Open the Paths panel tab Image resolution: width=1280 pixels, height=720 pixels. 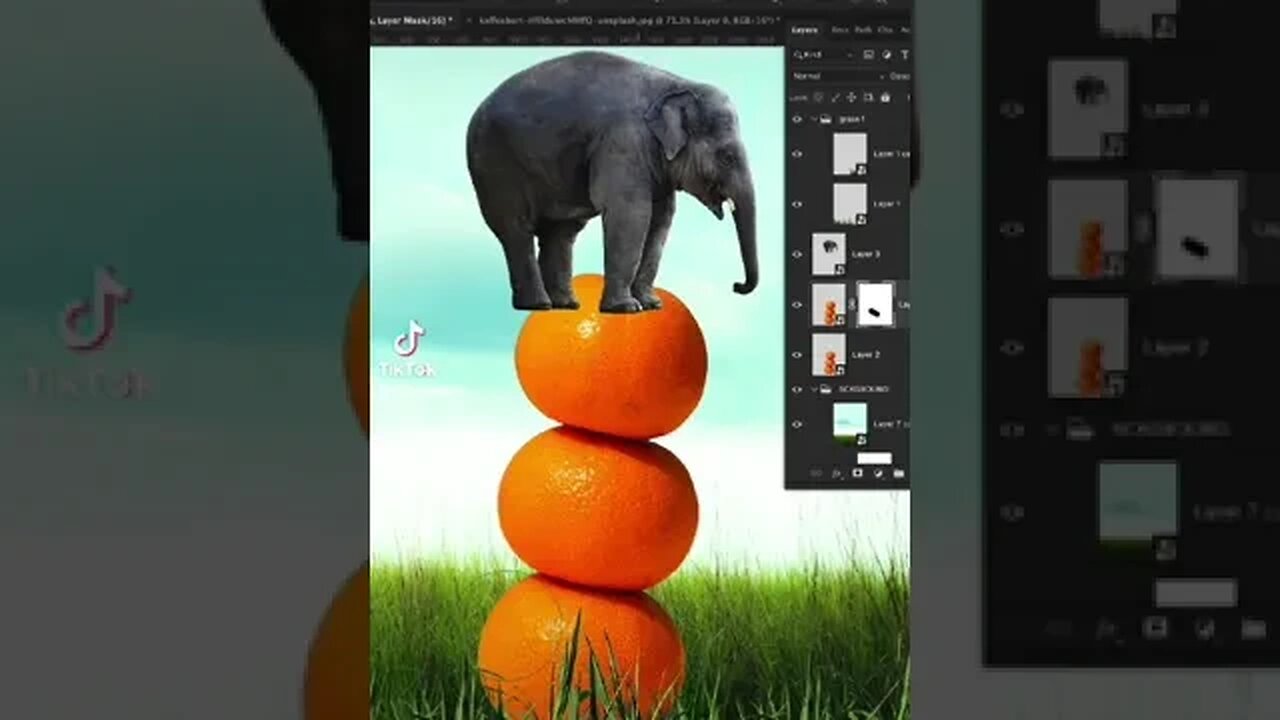(863, 30)
